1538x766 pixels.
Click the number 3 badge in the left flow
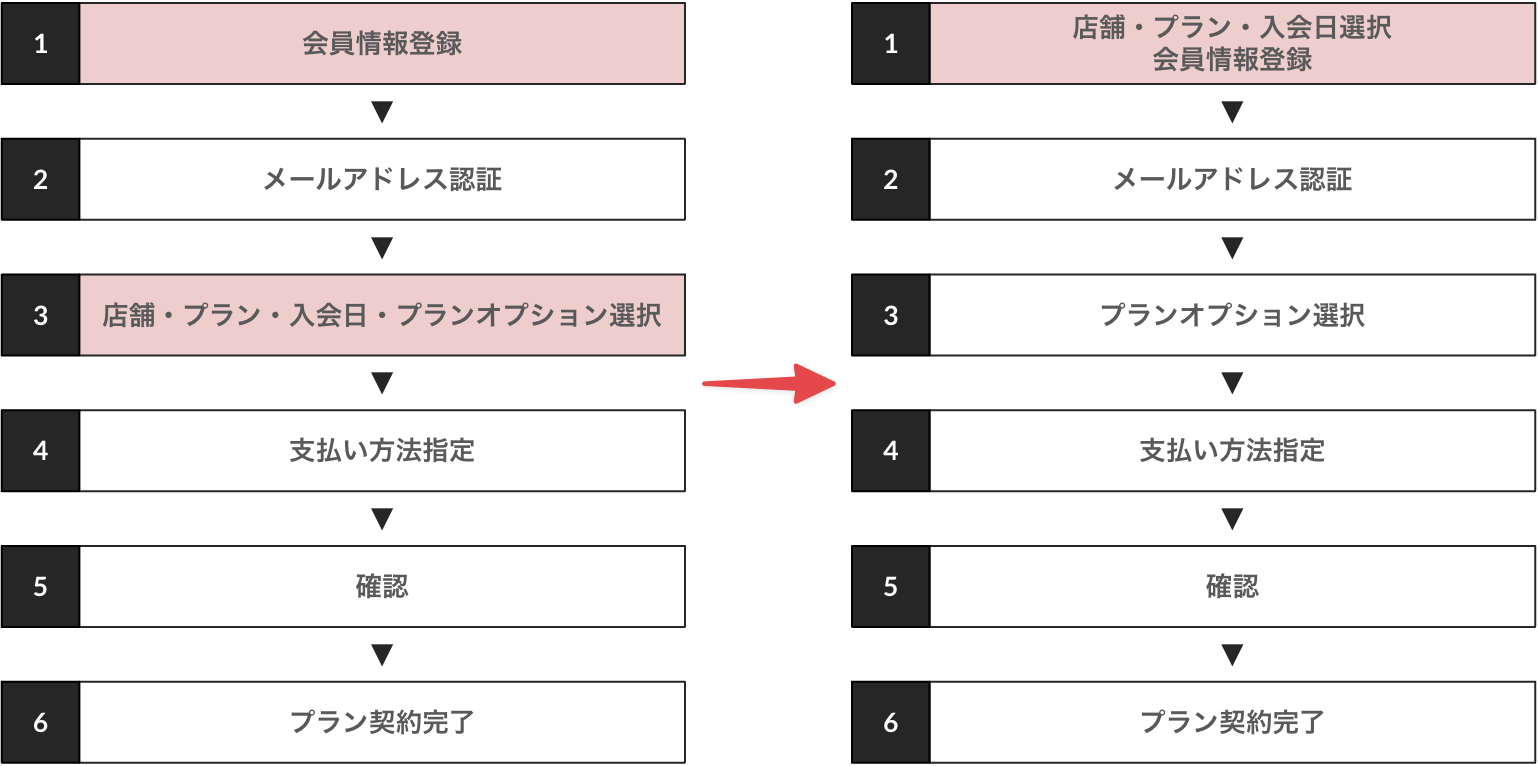coord(41,315)
